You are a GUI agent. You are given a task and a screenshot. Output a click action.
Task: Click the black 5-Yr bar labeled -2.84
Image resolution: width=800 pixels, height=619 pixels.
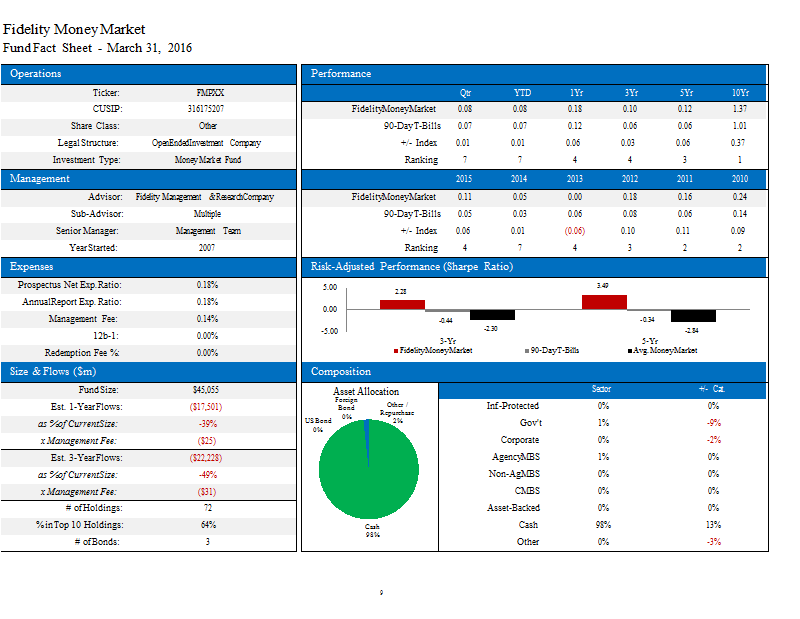click(693, 316)
